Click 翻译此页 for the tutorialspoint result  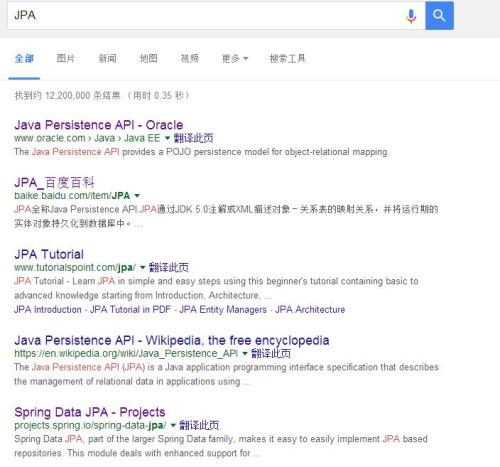[x=169, y=267]
